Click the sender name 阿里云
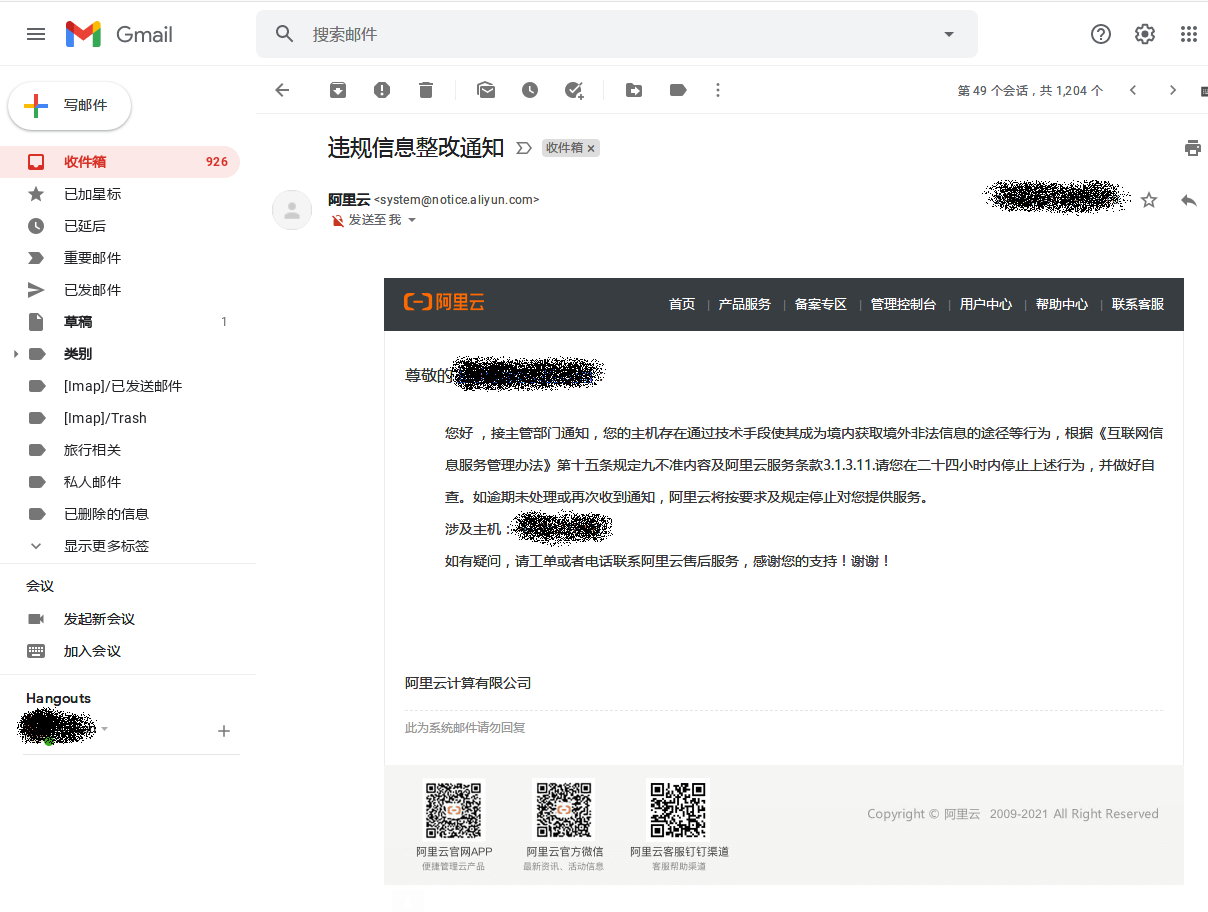The height and width of the screenshot is (912, 1208). 349,199
